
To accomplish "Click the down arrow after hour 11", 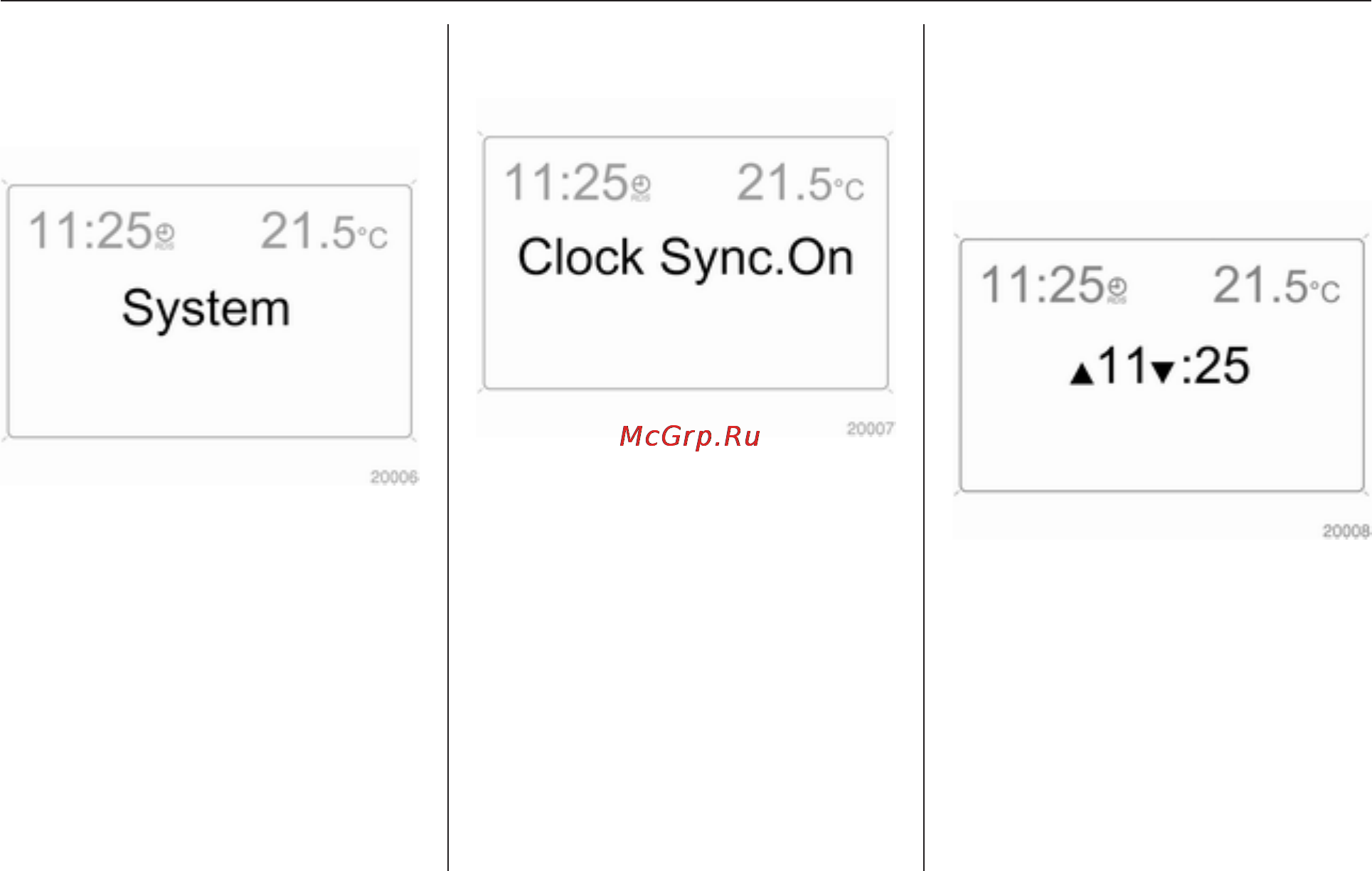I will pyautogui.click(x=1164, y=371).
